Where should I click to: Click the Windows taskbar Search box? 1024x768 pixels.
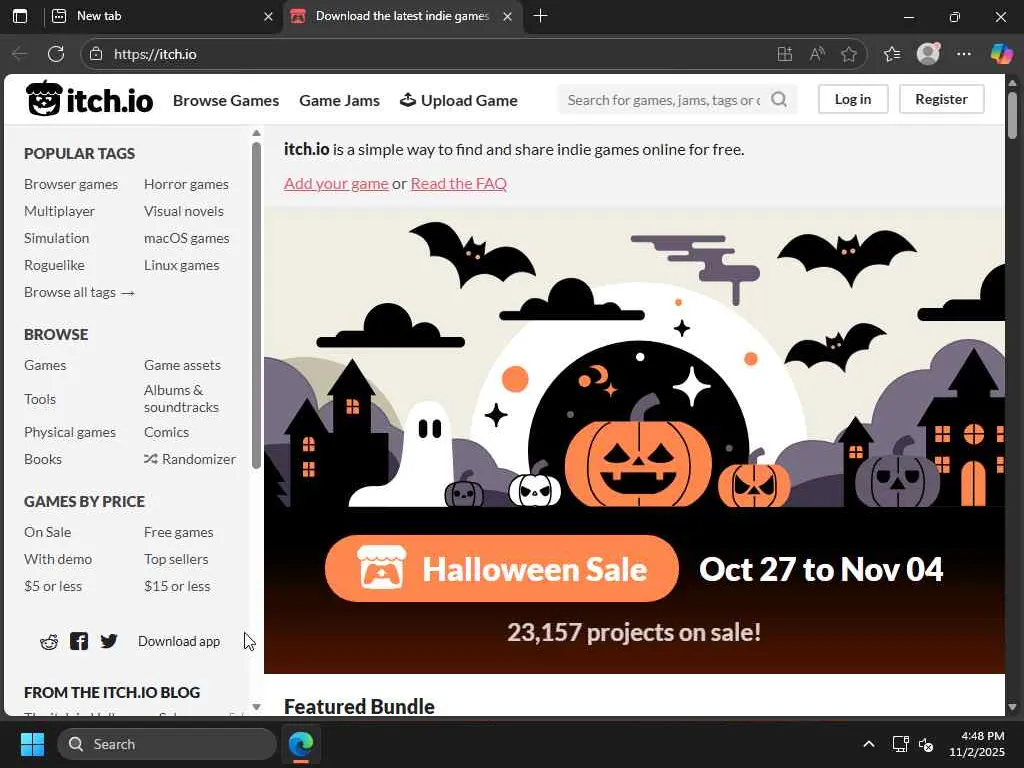(x=167, y=744)
